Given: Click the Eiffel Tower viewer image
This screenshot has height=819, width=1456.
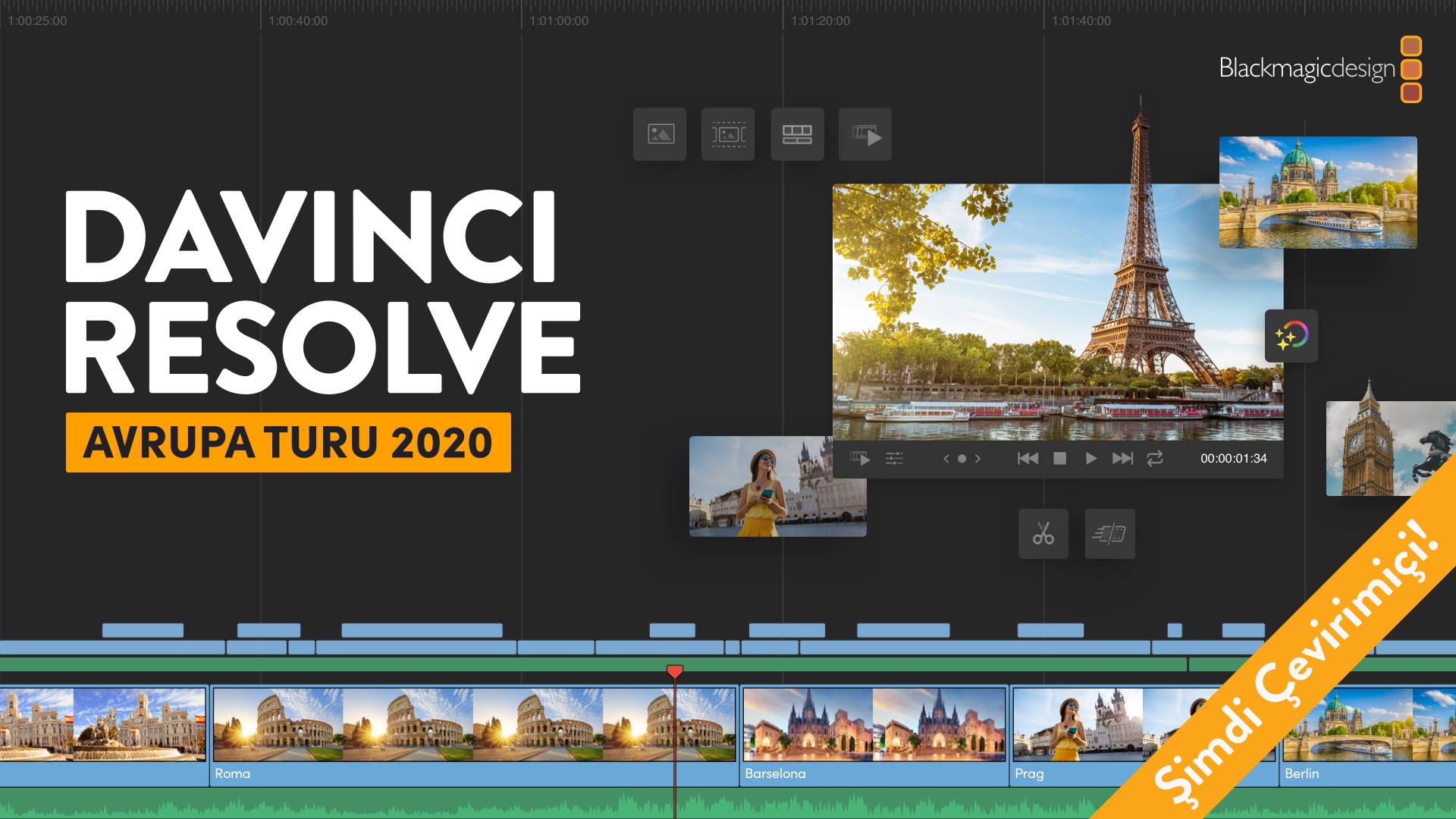Looking at the screenshot, I should (1058, 312).
